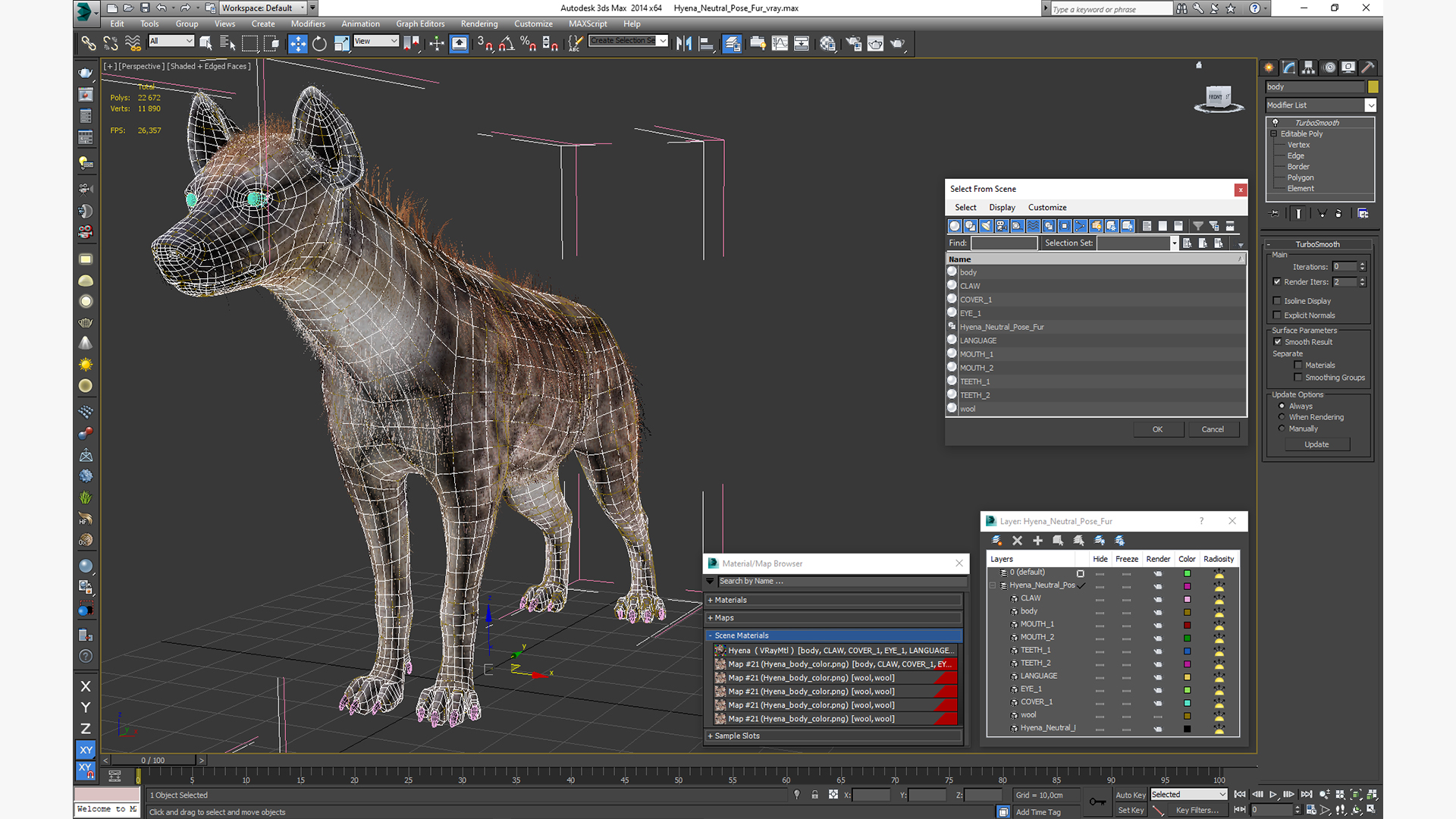Open the selection filter All dropdown
The height and width of the screenshot is (819, 1456).
[171, 41]
